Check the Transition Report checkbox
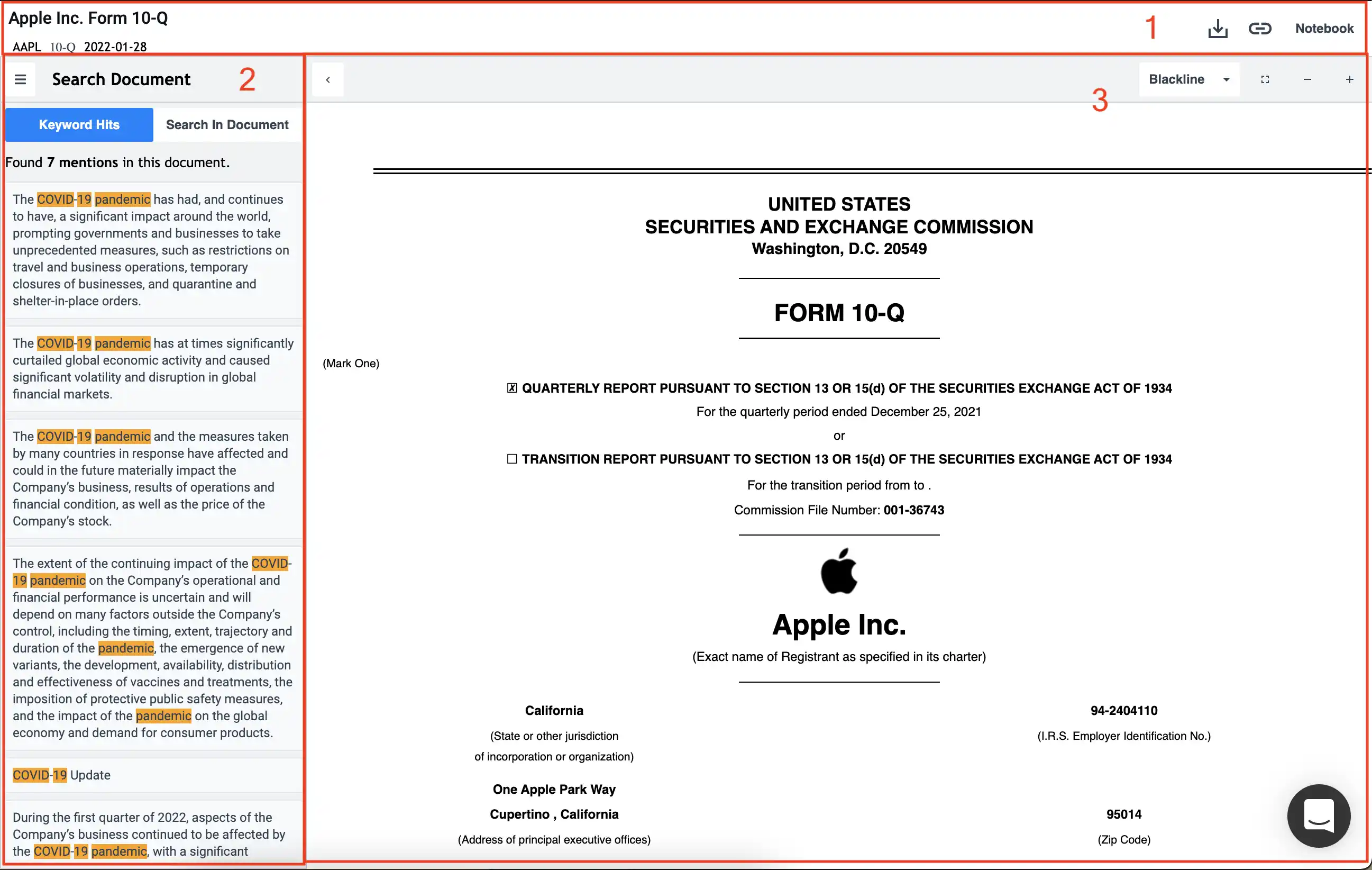1372x870 pixels. pyautogui.click(x=511, y=459)
